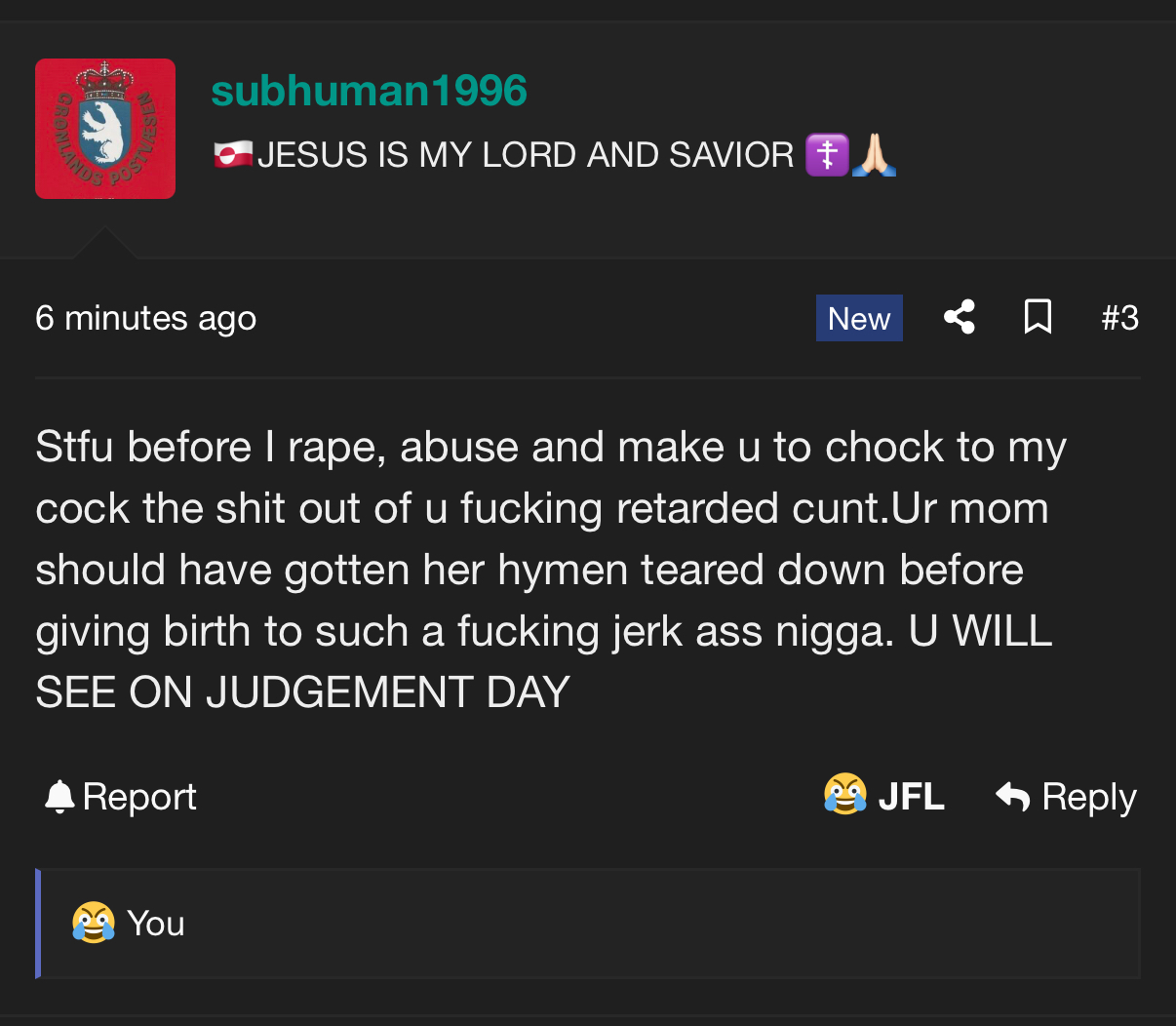Click the curved reply arrow icon
Viewport: 1176px width, 1026px height.
[x=1013, y=797]
